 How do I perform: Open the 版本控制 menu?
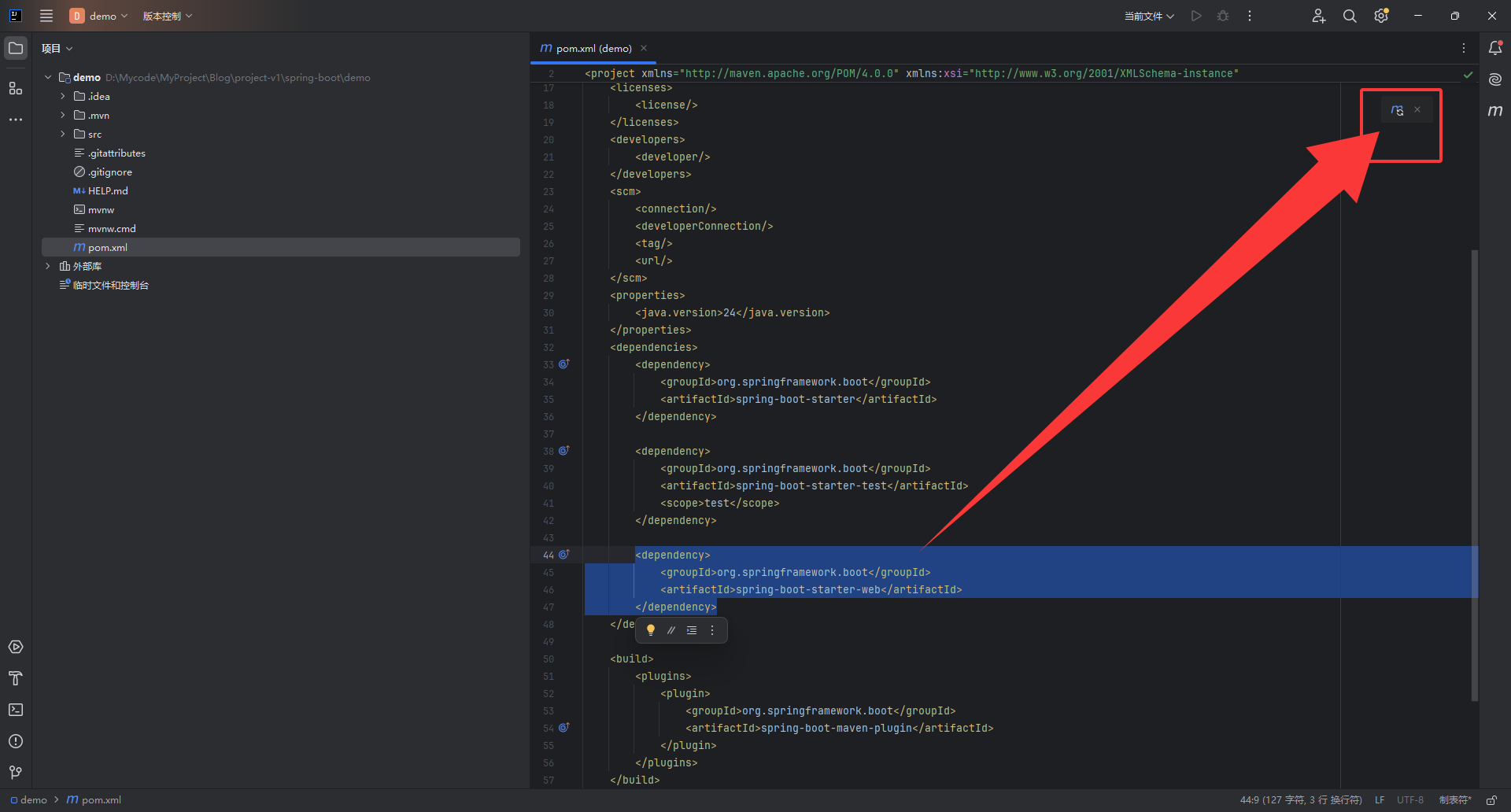tap(167, 16)
